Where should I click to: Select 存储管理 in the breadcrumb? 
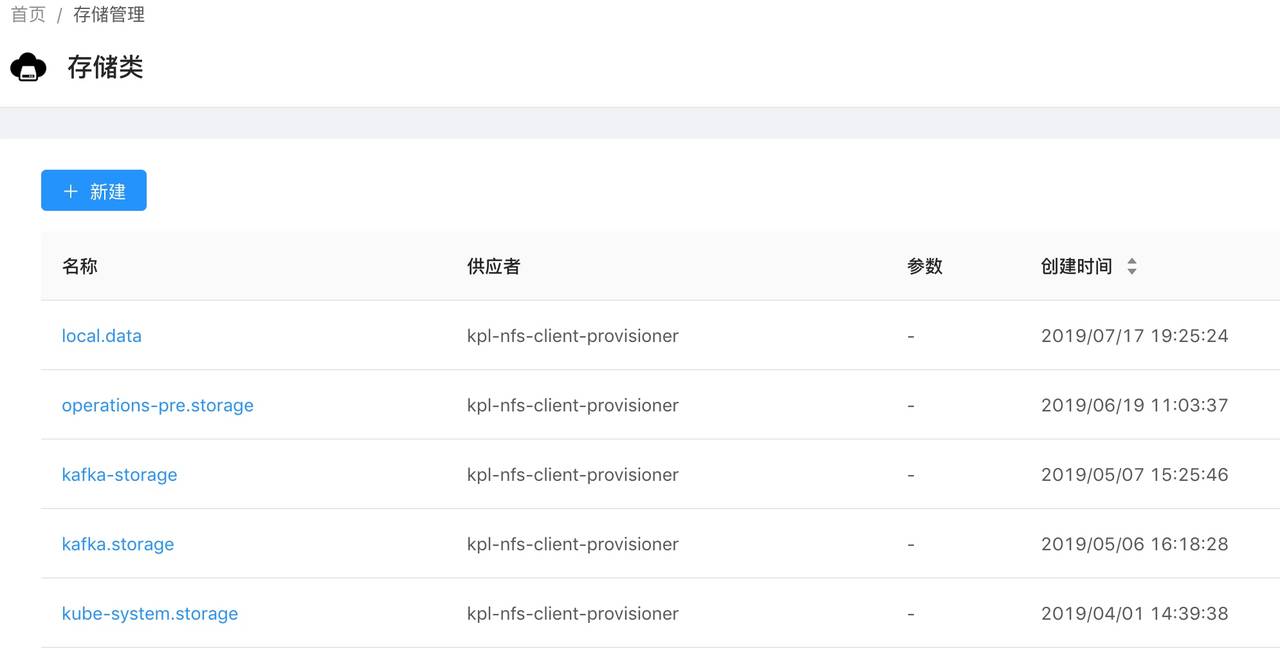[109, 15]
